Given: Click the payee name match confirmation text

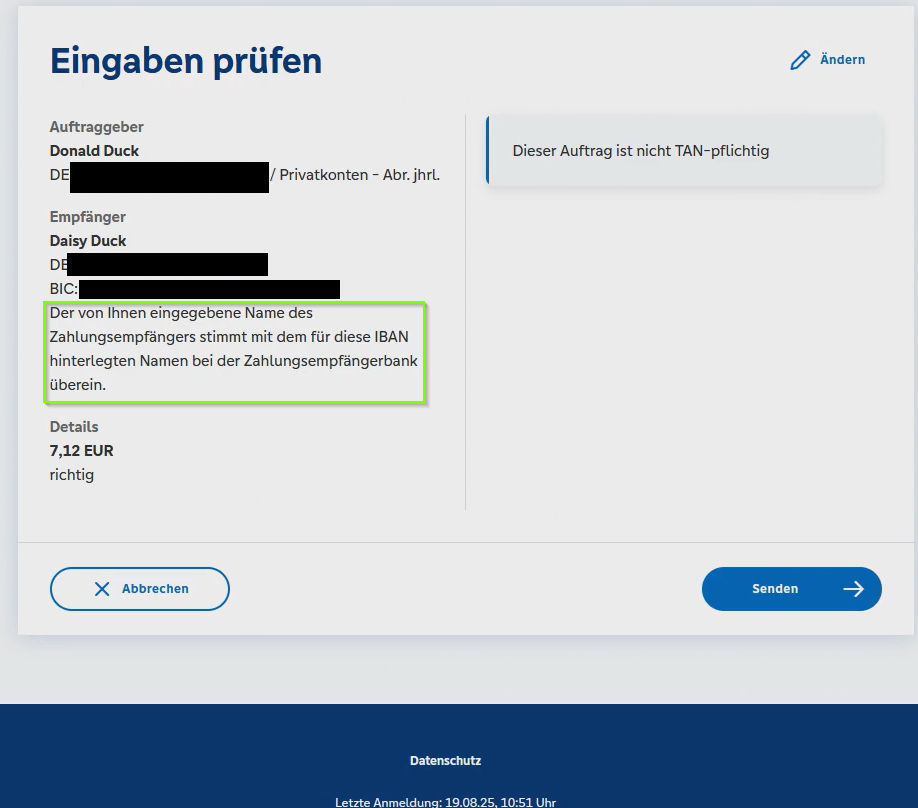Looking at the screenshot, I should (234, 349).
